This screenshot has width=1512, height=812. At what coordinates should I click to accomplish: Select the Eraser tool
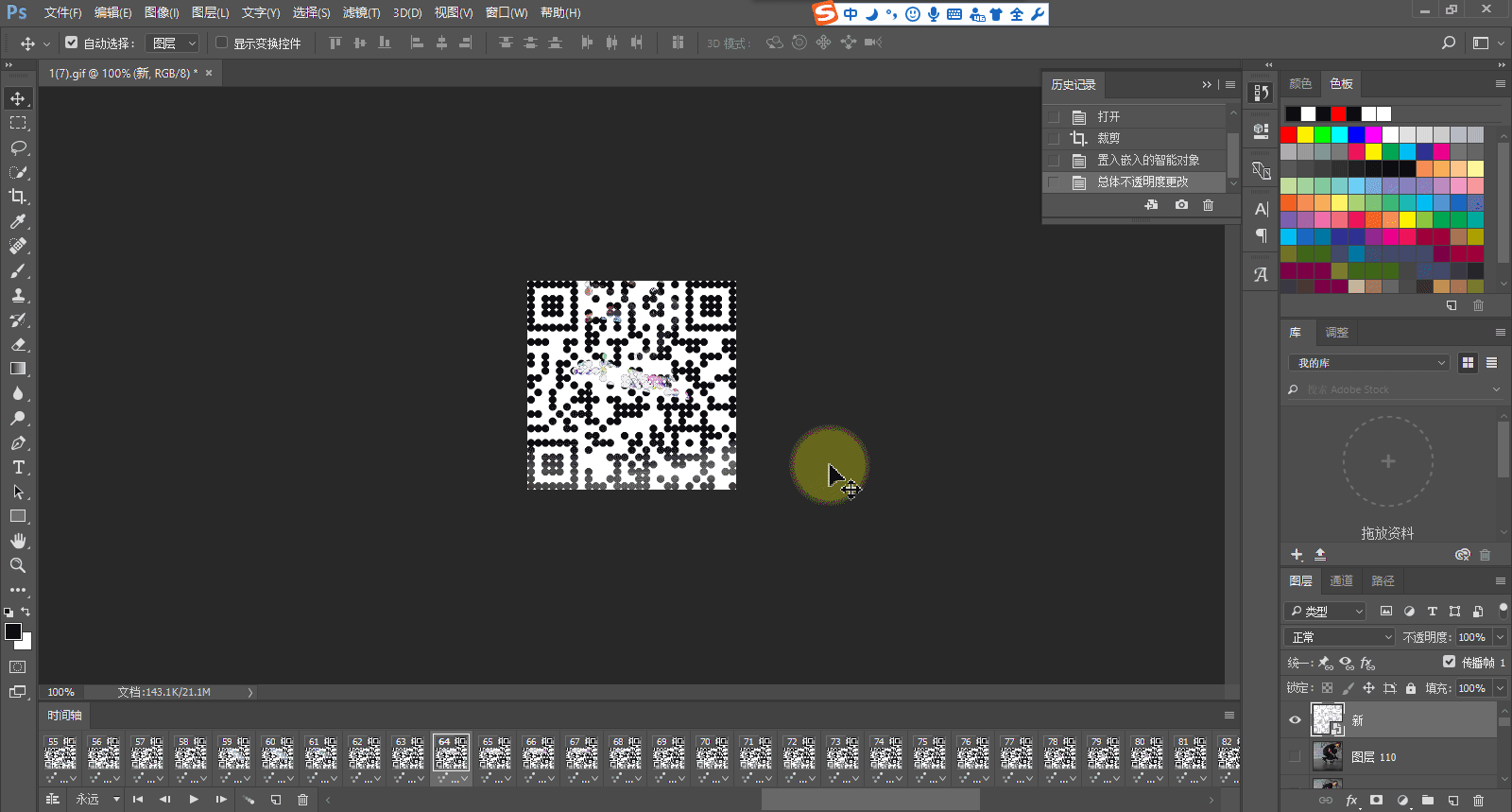[x=18, y=344]
